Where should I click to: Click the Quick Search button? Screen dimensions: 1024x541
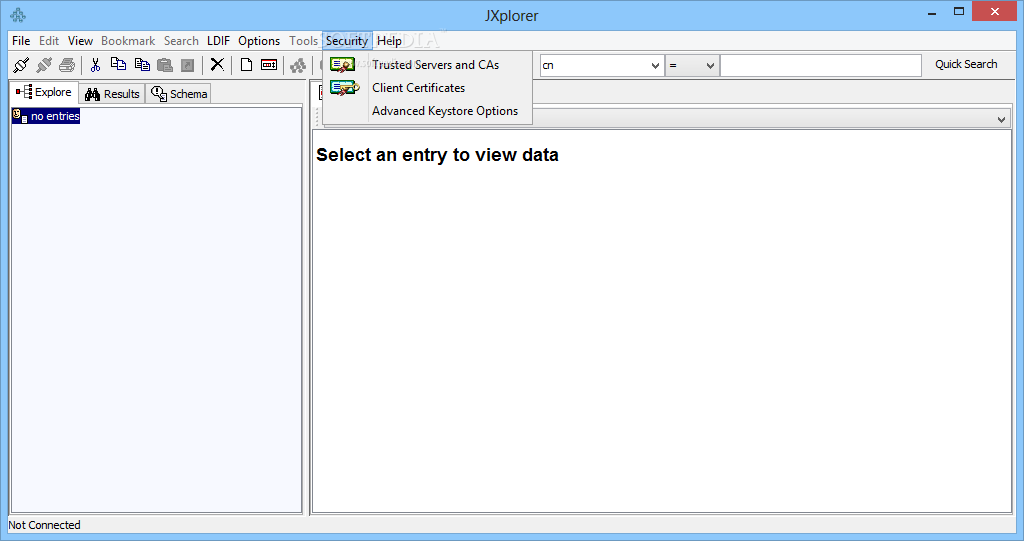966,64
